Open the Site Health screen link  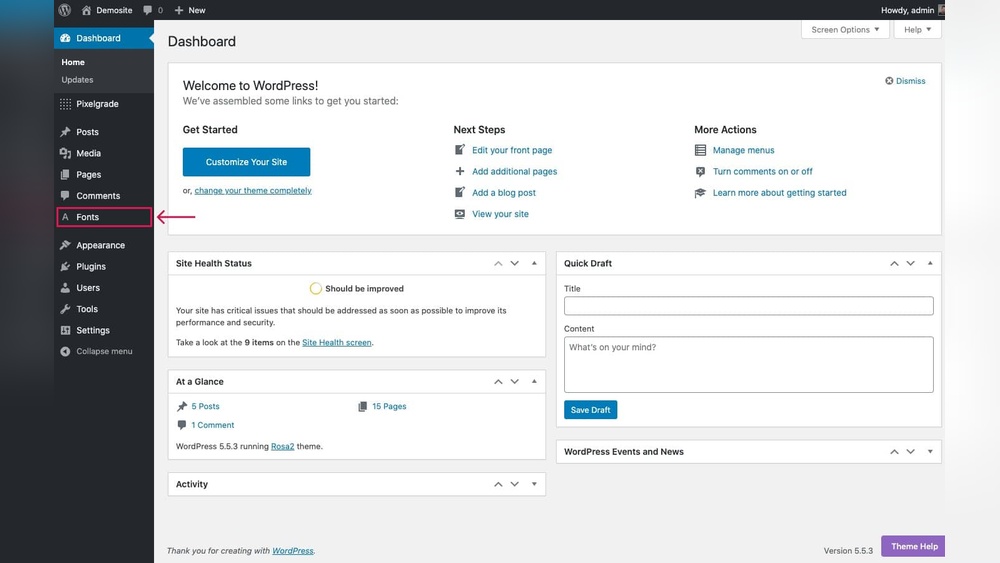[337, 342]
